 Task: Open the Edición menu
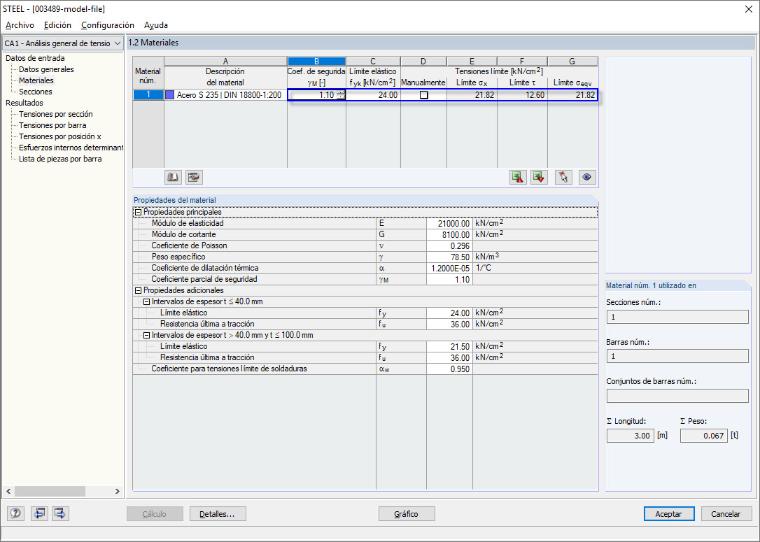pyautogui.click(x=58, y=25)
